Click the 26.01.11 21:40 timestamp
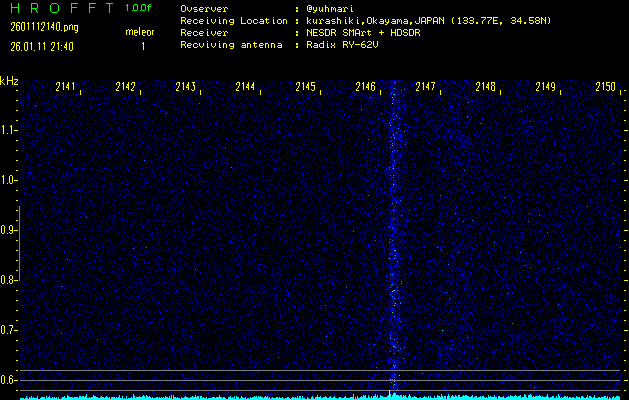Screen dimensions: 629x400 pyautogui.click(x=41, y=46)
